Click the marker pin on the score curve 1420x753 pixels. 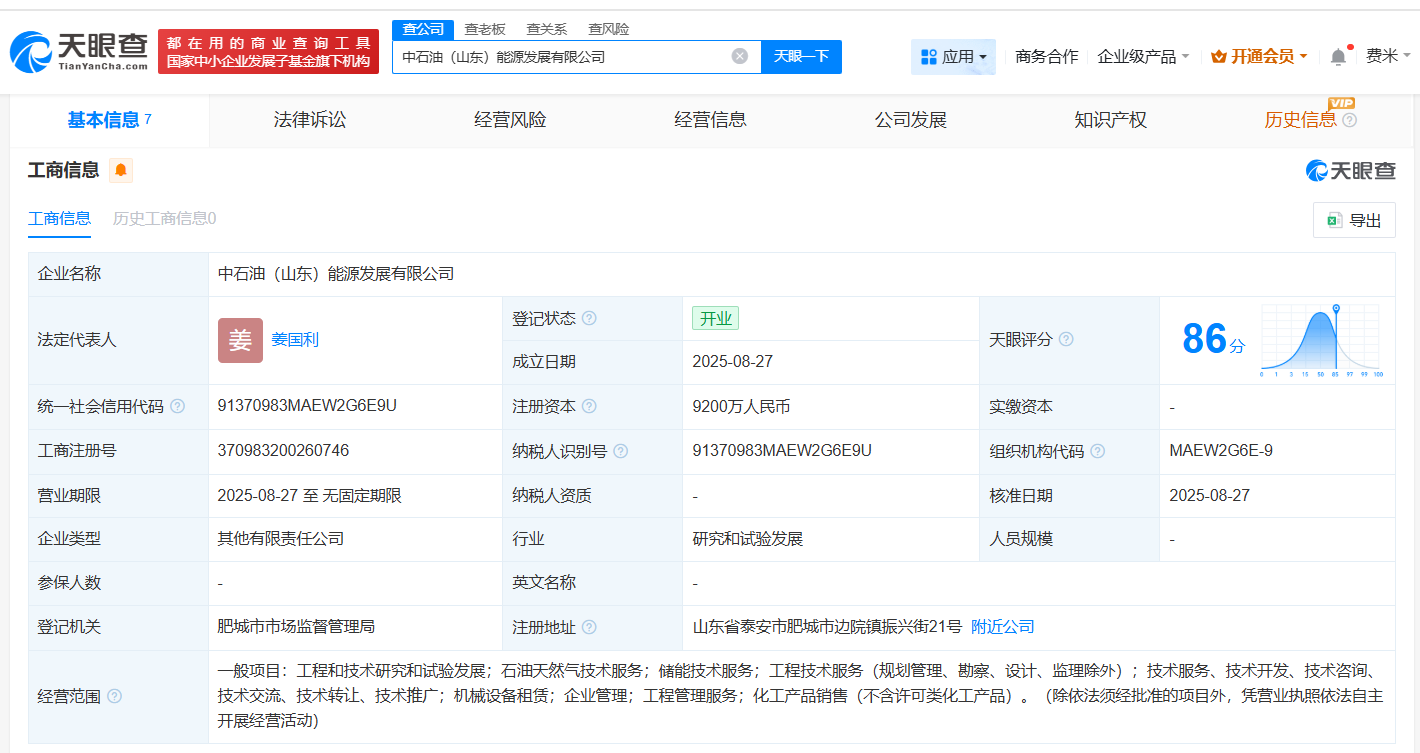click(1334, 310)
